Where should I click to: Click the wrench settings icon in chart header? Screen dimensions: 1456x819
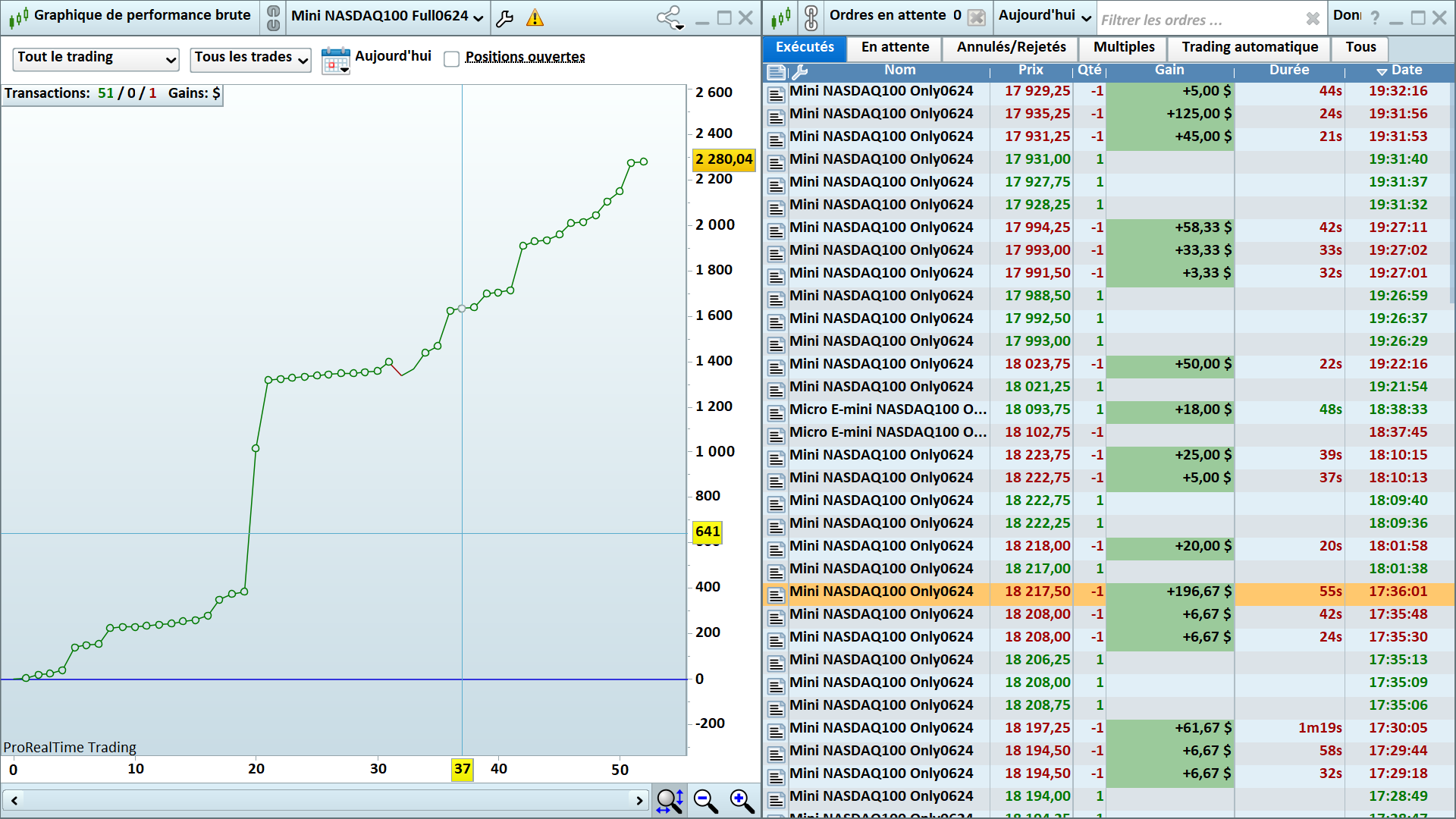coord(505,18)
